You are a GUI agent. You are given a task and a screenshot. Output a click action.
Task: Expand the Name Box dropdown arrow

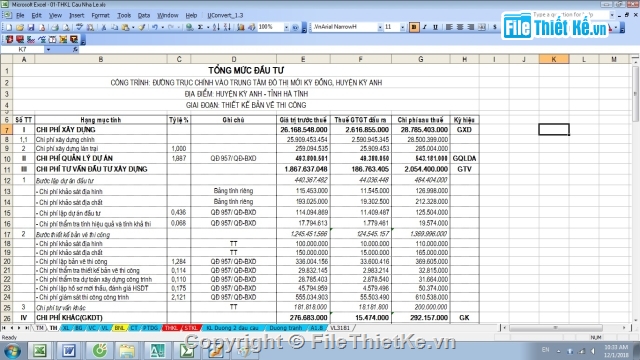pos(48,49)
